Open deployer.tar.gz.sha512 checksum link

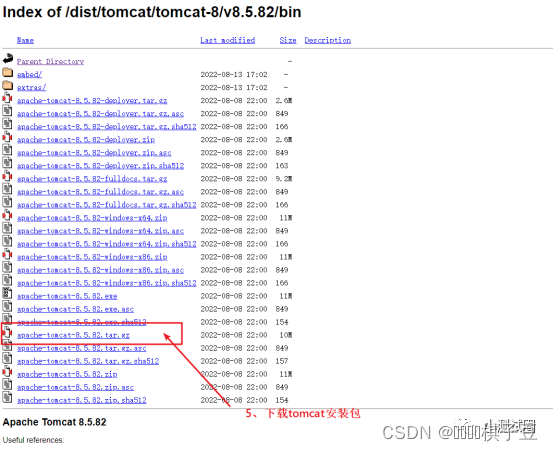107,127
